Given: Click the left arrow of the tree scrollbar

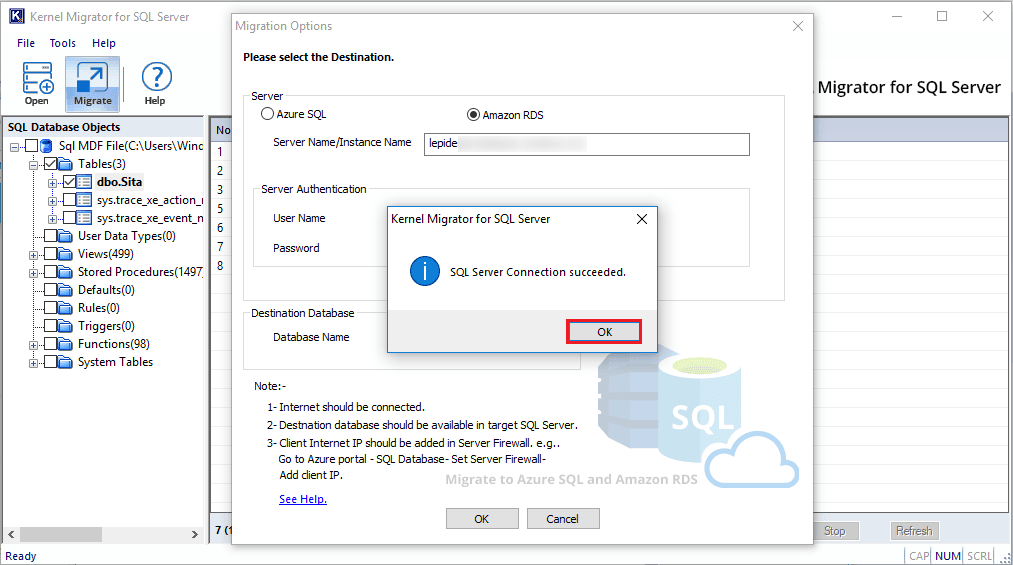Looking at the screenshot, I should pyautogui.click(x=11, y=535).
